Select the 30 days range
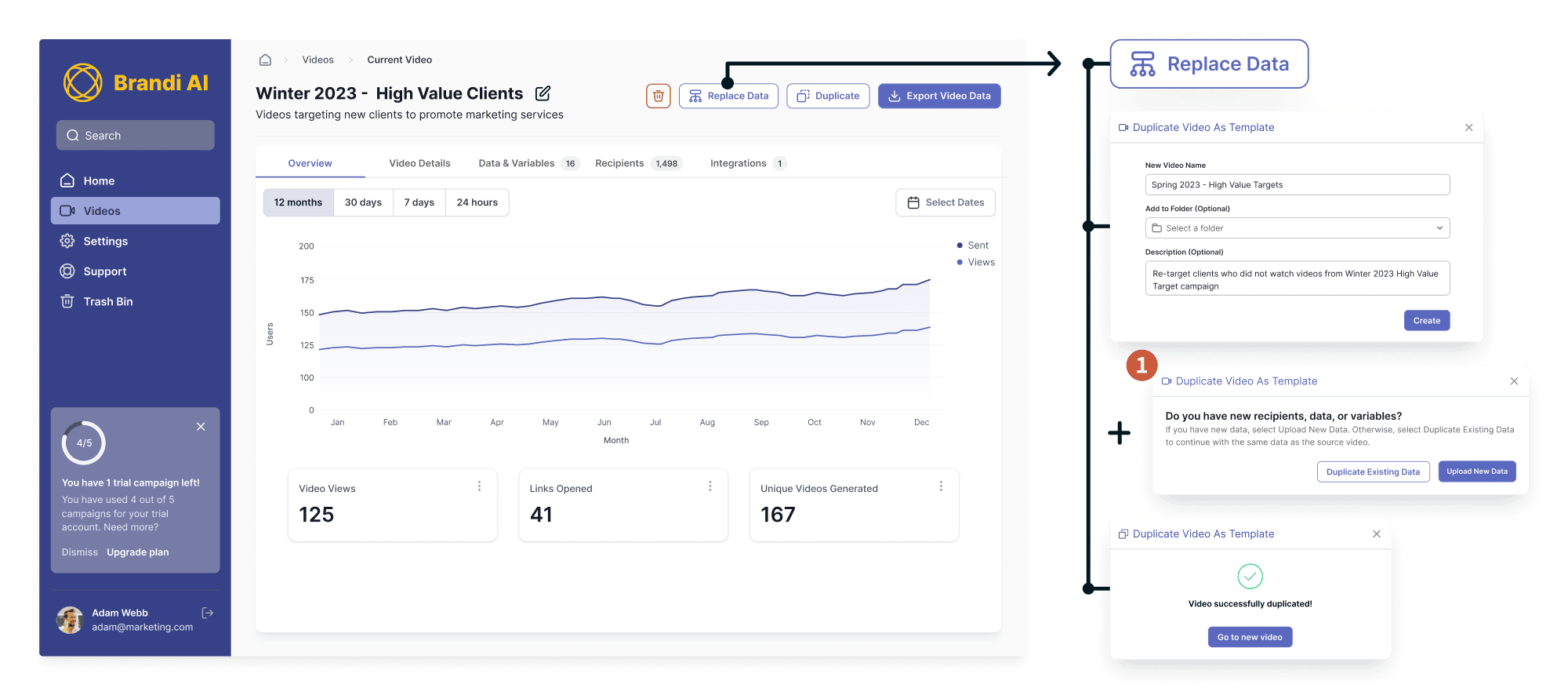This screenshot has height=699, width=1568. click(363, 202)
